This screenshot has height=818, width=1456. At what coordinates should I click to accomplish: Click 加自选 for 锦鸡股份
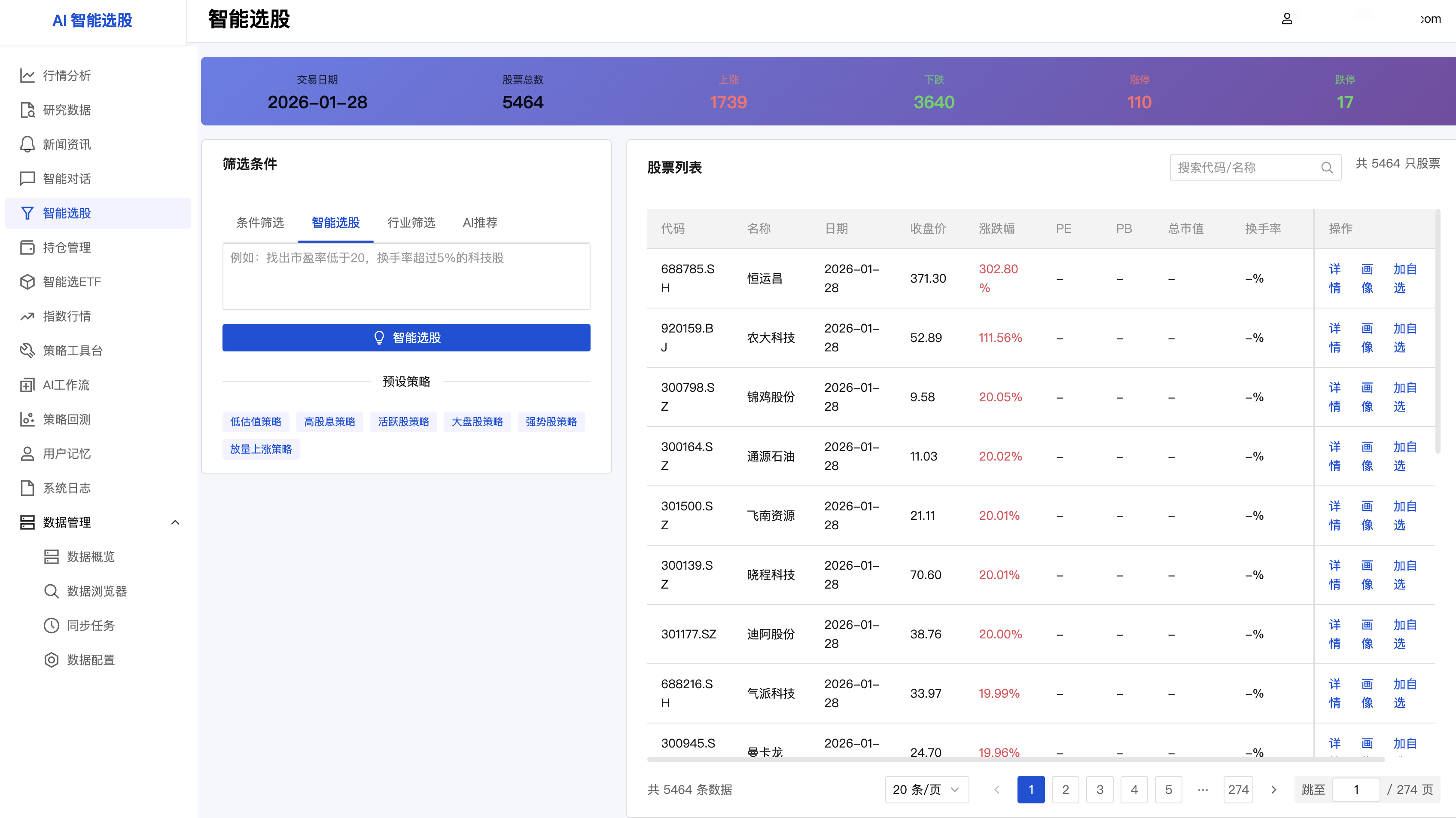point(1404,397)
